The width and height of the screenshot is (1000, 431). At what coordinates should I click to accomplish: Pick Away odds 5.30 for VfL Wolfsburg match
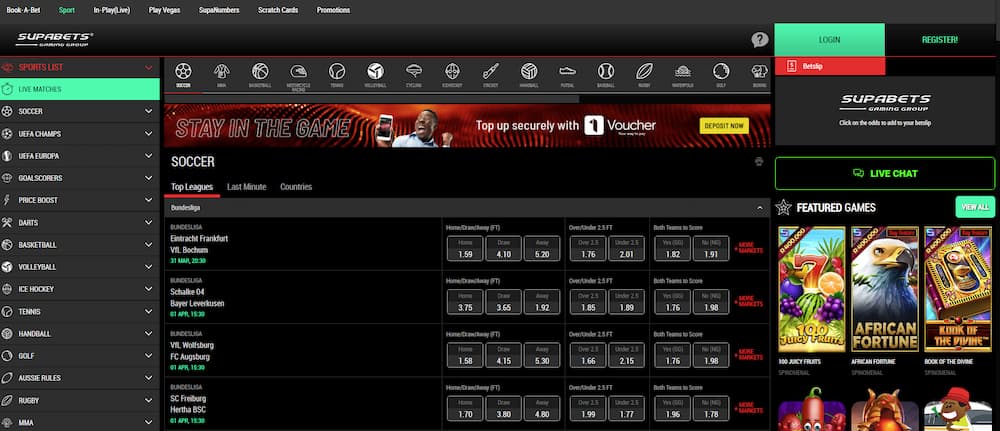tap(542, 355)
